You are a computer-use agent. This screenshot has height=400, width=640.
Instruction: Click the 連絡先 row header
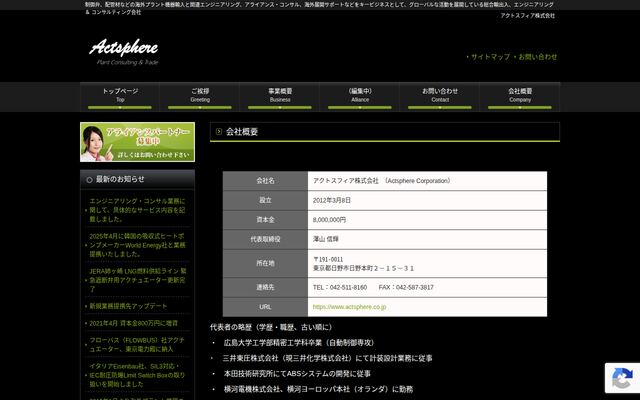click(x=265, y=288)
